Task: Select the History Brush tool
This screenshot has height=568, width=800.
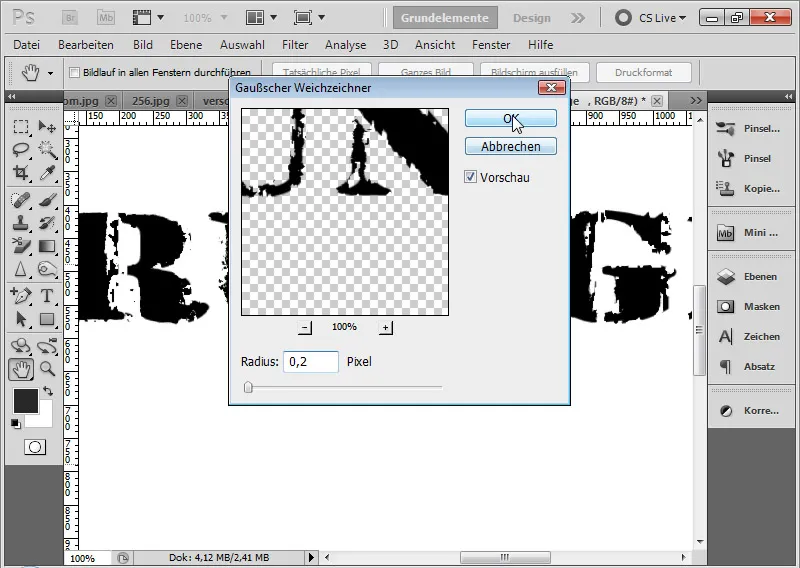Action: [x=47, y=223]
